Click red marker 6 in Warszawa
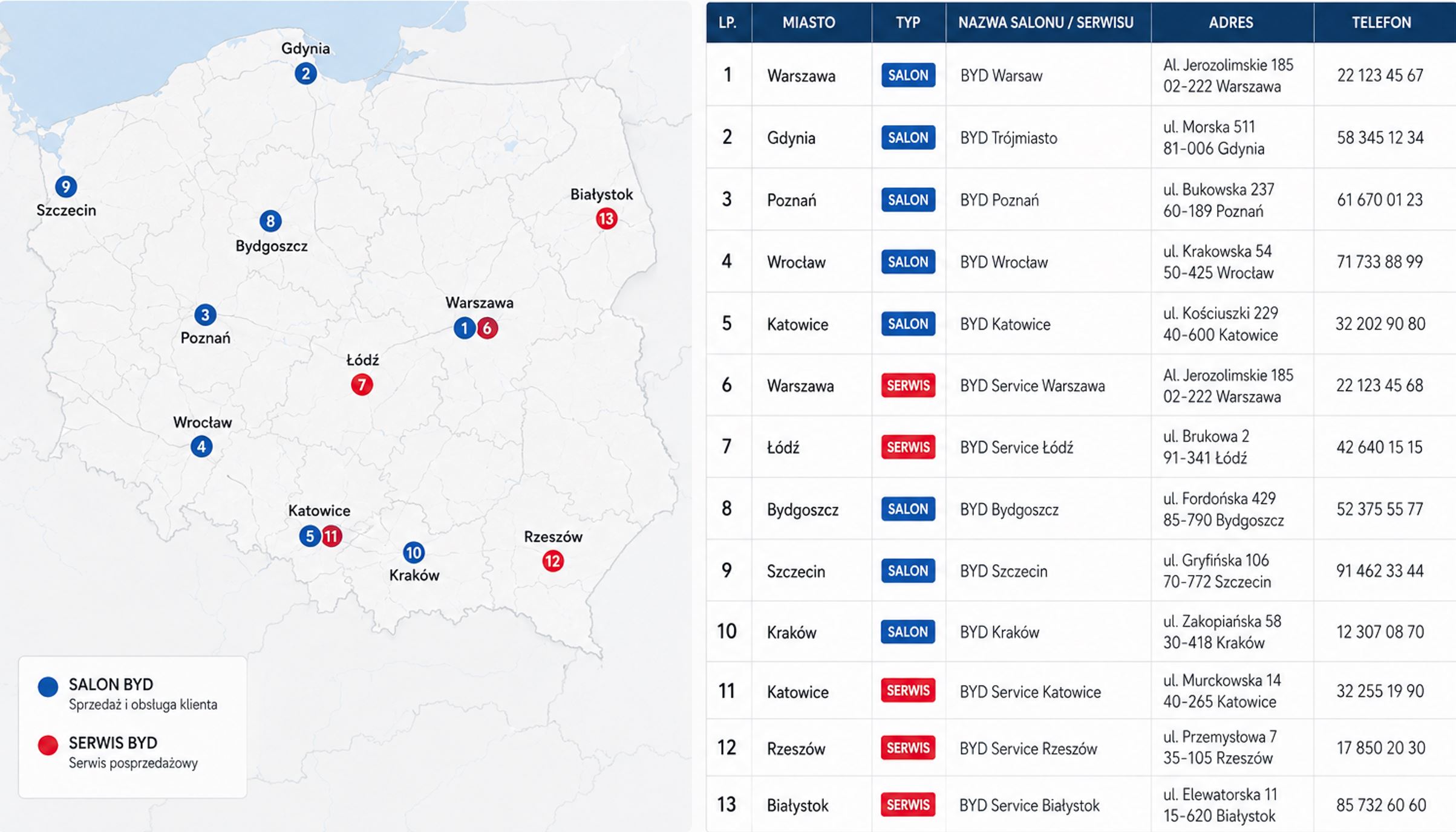1456x832 pixels. point(488,328)
